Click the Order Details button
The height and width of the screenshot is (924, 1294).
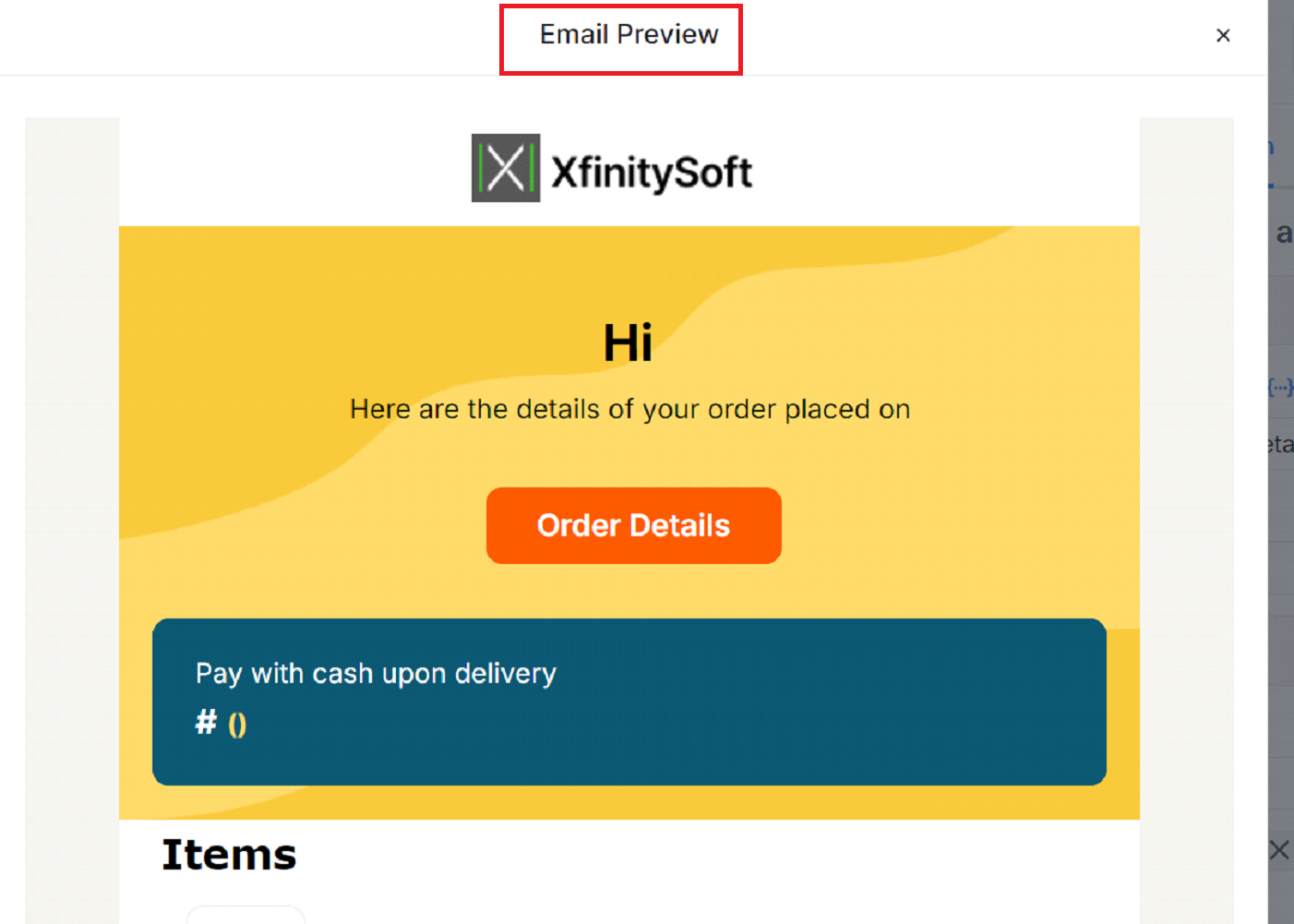(633, 525)
